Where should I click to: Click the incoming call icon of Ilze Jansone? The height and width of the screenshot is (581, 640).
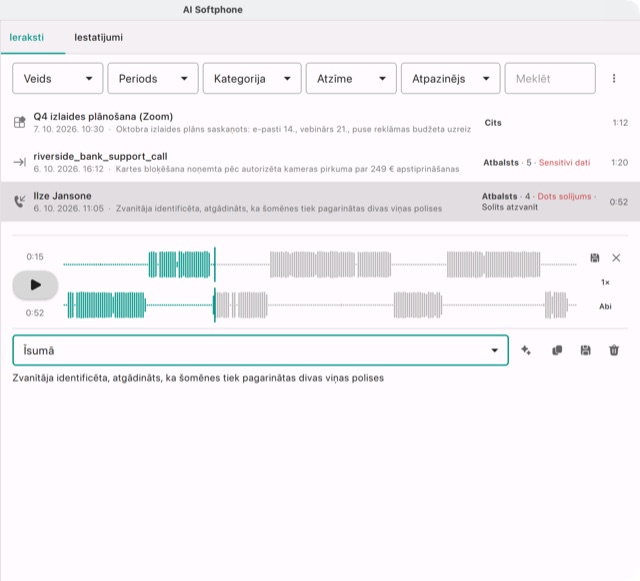(x=20, y=201)
